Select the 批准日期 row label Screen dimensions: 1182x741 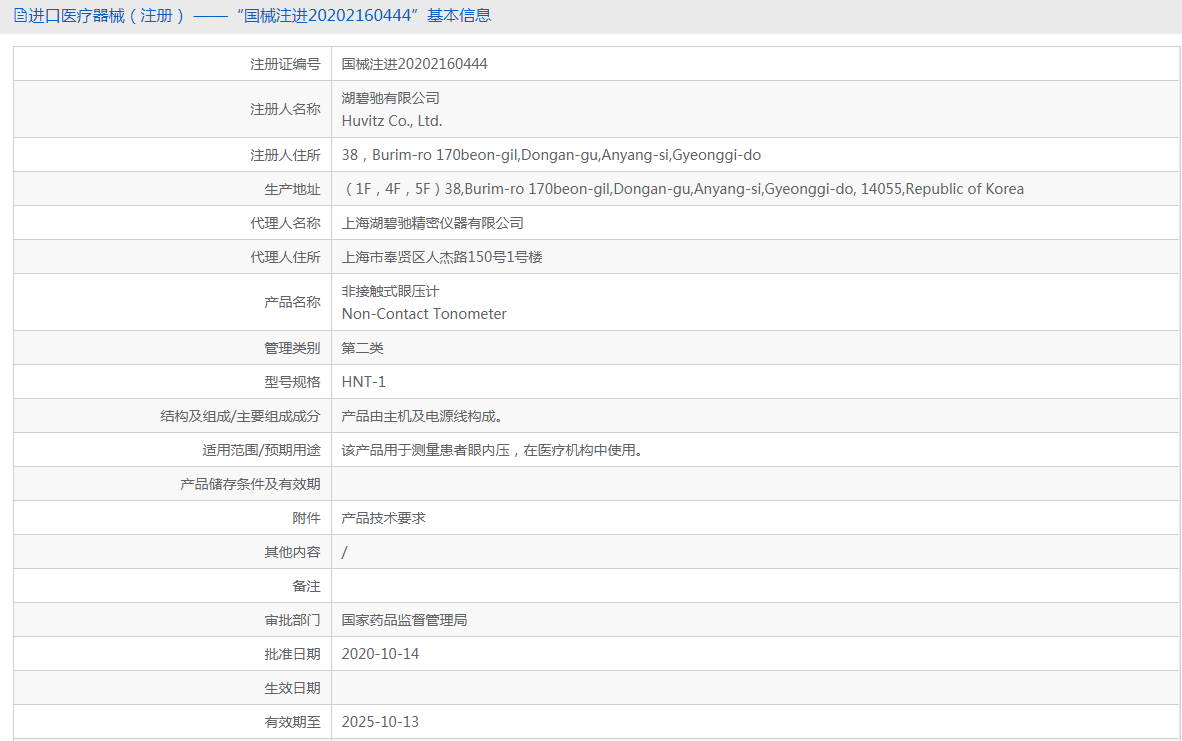pos(292,654)
